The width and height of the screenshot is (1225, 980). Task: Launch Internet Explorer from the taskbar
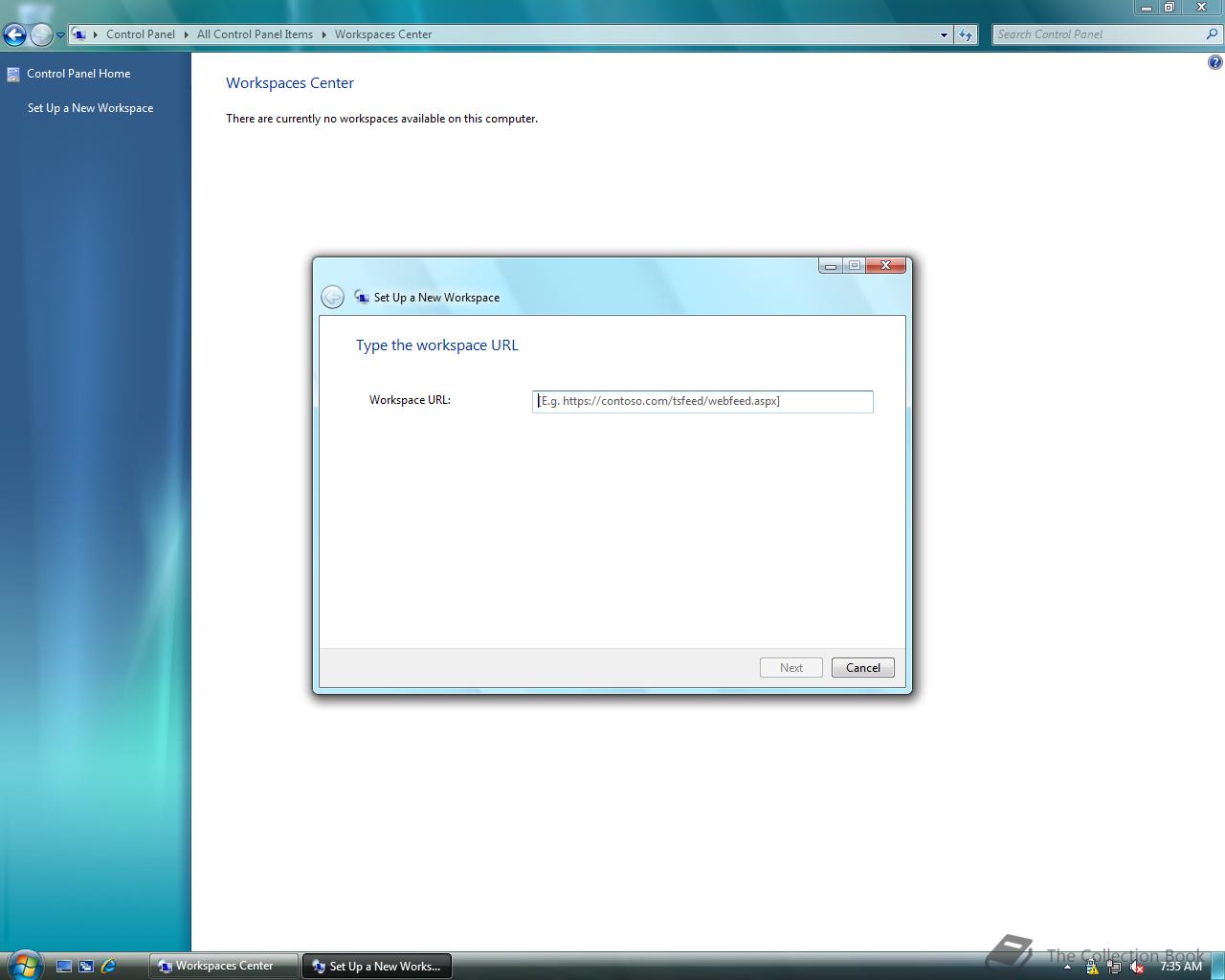click(107, 967)
